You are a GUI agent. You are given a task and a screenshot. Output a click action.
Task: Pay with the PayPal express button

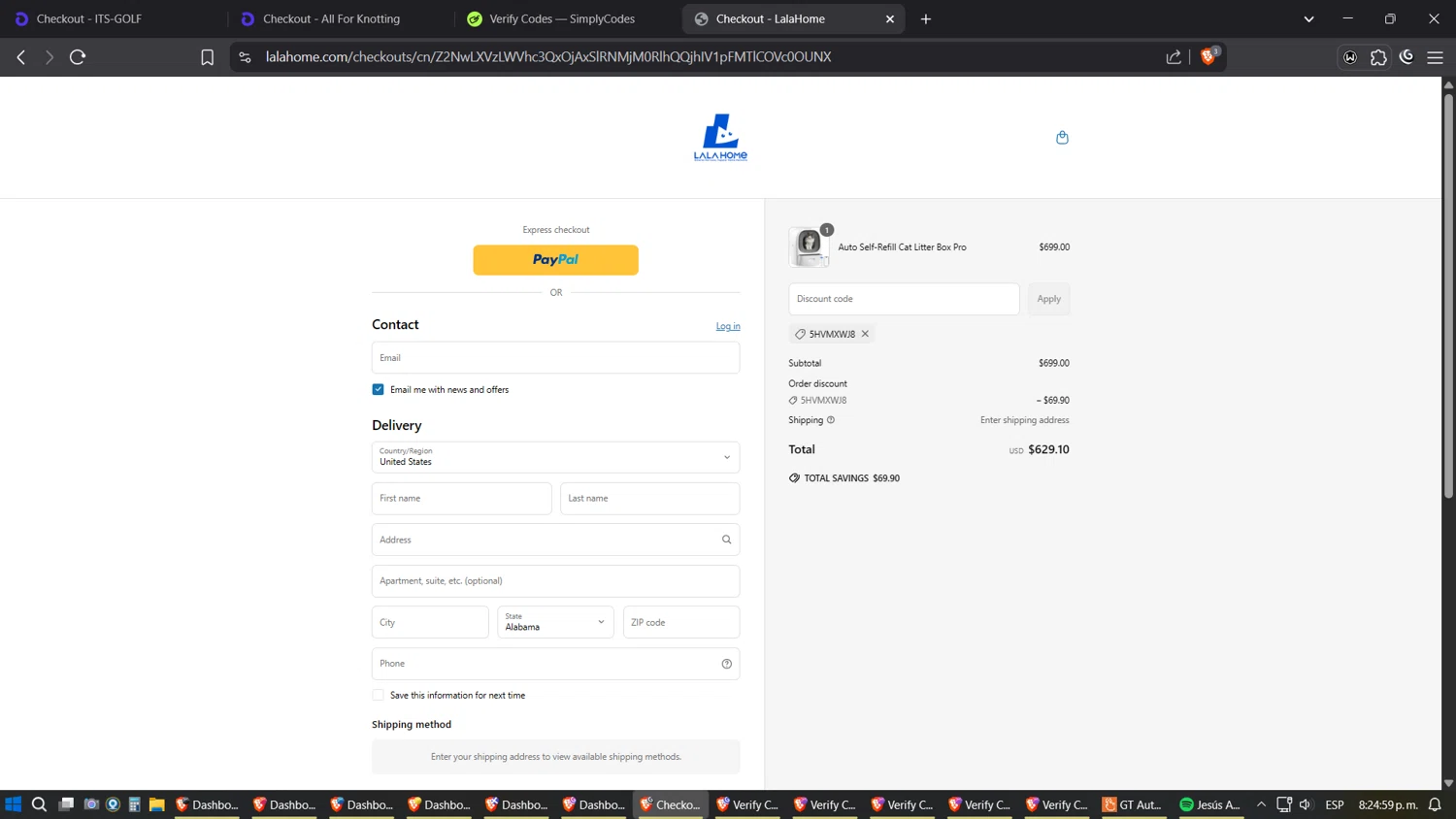(x=555, y=260)
